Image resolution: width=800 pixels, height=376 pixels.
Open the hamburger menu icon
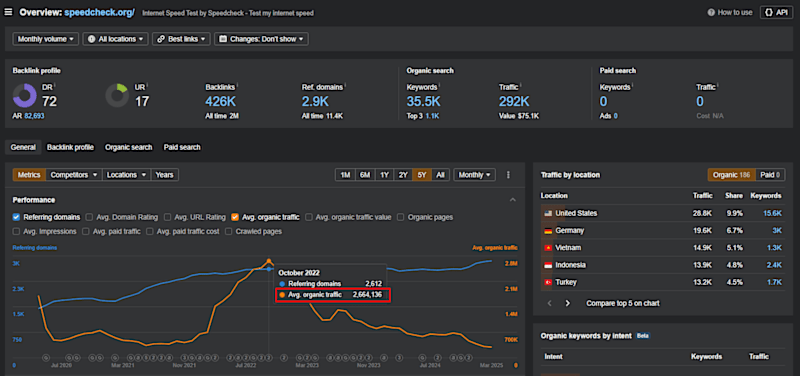point(8,12)
